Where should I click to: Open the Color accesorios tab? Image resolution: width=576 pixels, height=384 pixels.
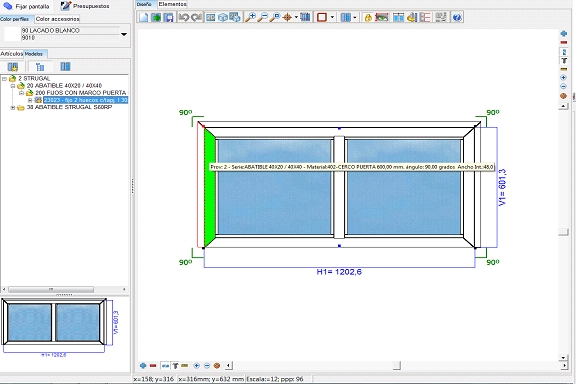[x=57, y=19]
